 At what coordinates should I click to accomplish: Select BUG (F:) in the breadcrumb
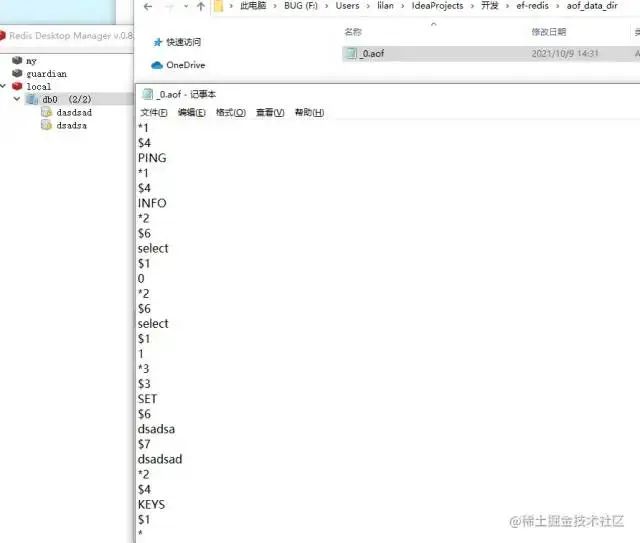(x=300, y=6)
